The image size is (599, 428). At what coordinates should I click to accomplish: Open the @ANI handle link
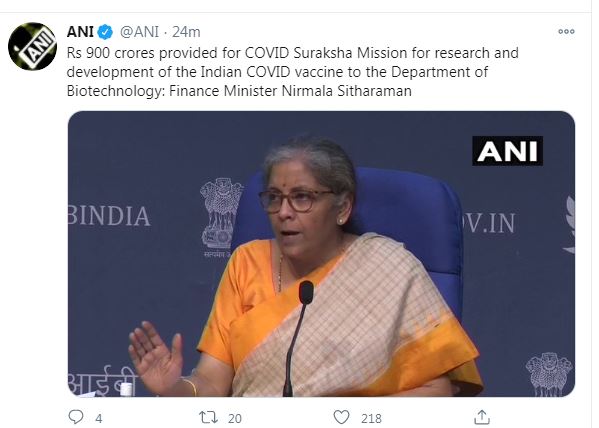(139, 32)
